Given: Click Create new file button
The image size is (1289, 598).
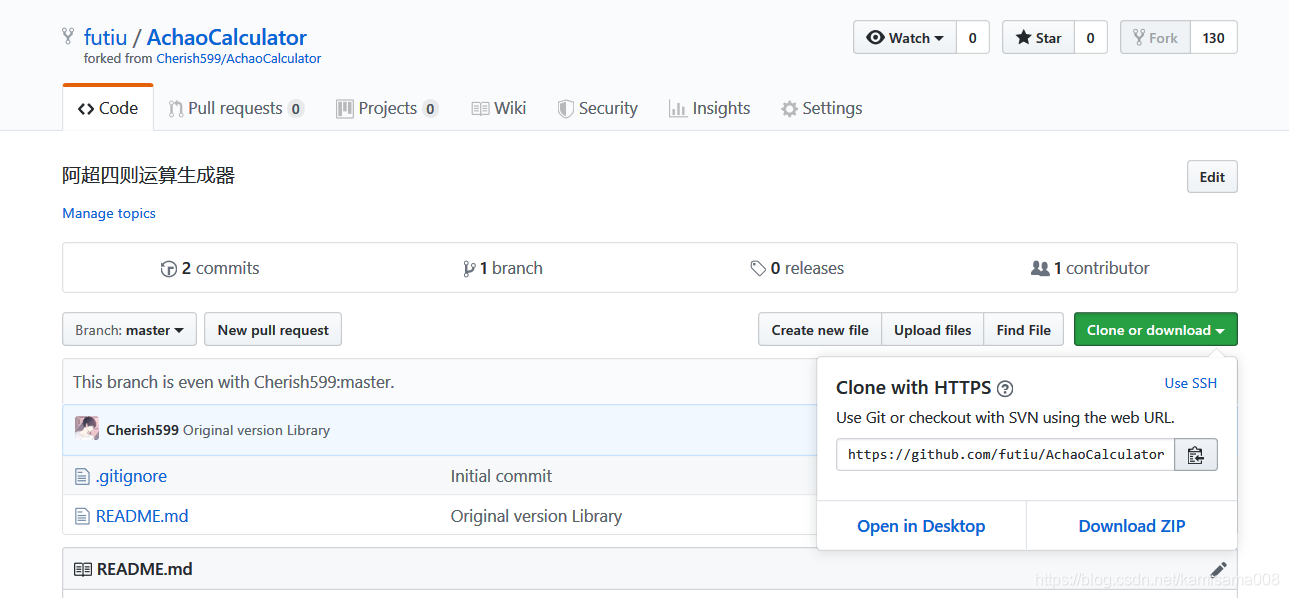Looking at the screenshot, I should pyautogui.click(x=820, y=330).
